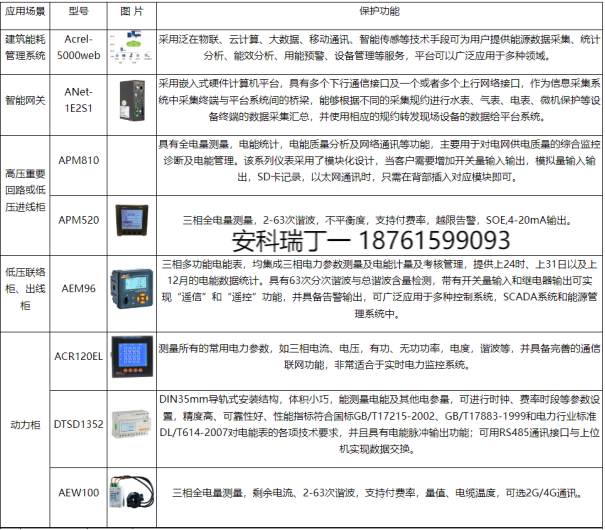Click the ACR120EL blue-screen meter image
Screen dimensions: 605x530
tap(132, 356)
